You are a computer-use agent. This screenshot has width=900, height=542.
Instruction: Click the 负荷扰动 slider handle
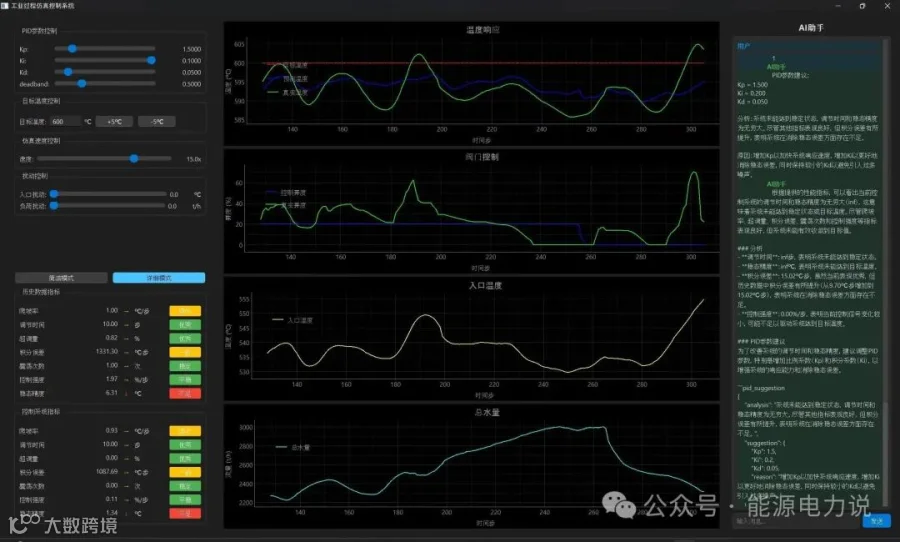(54, 206)
